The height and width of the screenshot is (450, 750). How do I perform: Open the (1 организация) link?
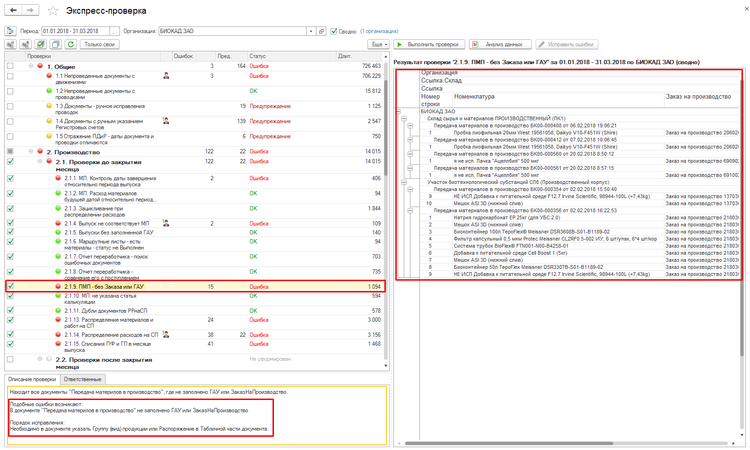pyautogui.click(x=379, y=31)
